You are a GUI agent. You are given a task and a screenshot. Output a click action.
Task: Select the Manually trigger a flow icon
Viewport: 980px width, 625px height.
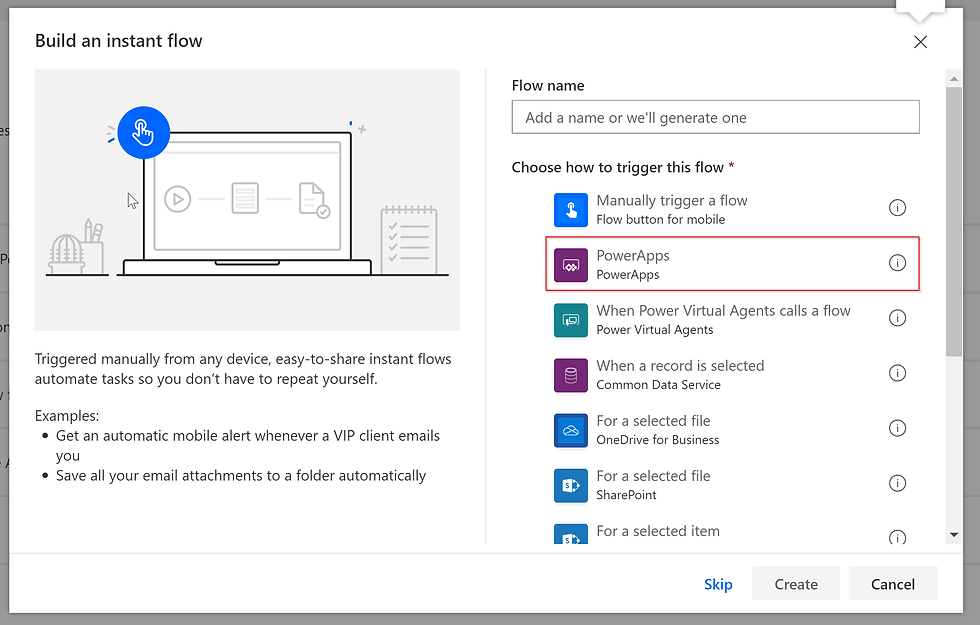click(x=571, y=210)
